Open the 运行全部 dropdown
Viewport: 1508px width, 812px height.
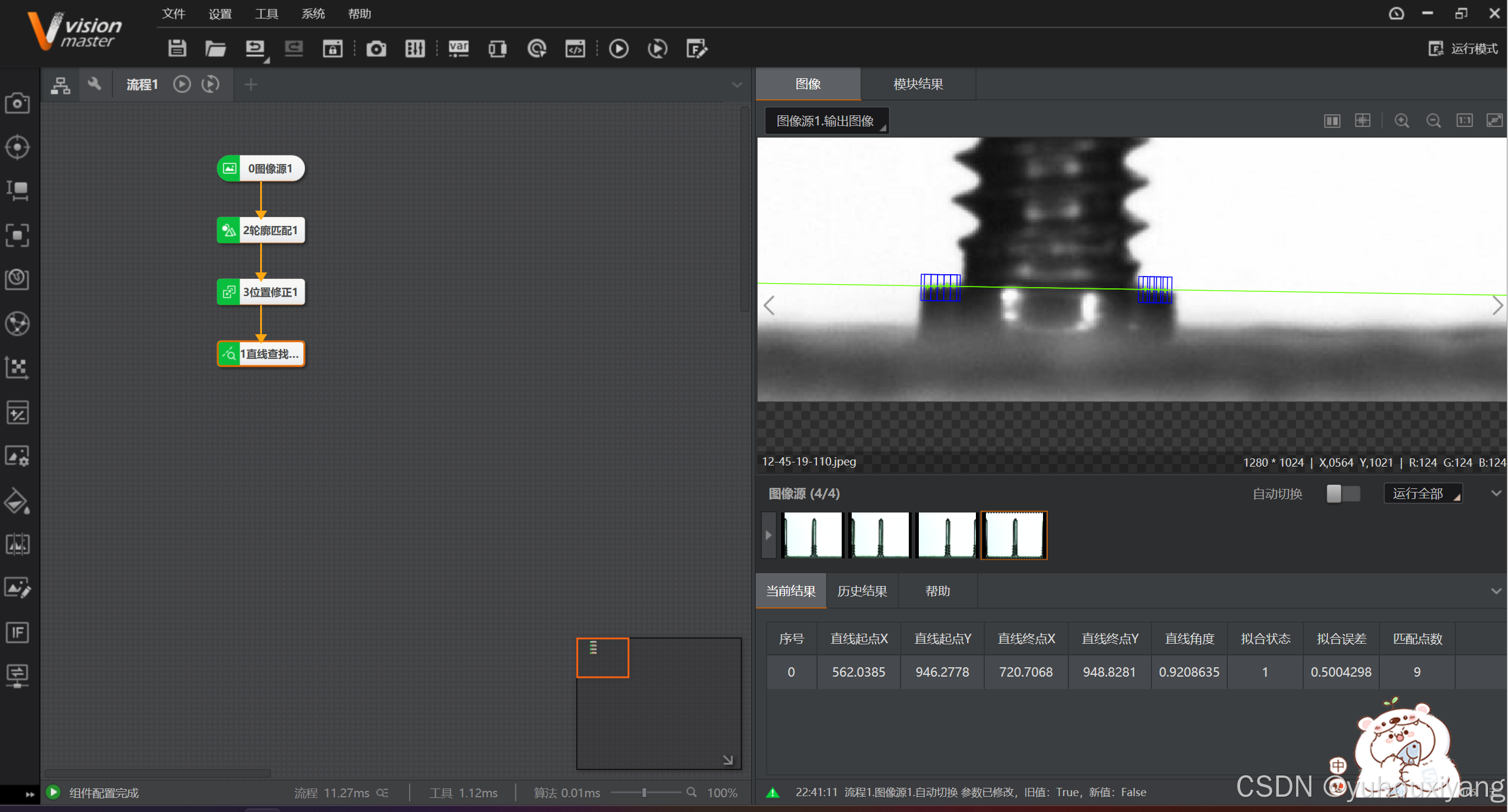point(1422,494)
